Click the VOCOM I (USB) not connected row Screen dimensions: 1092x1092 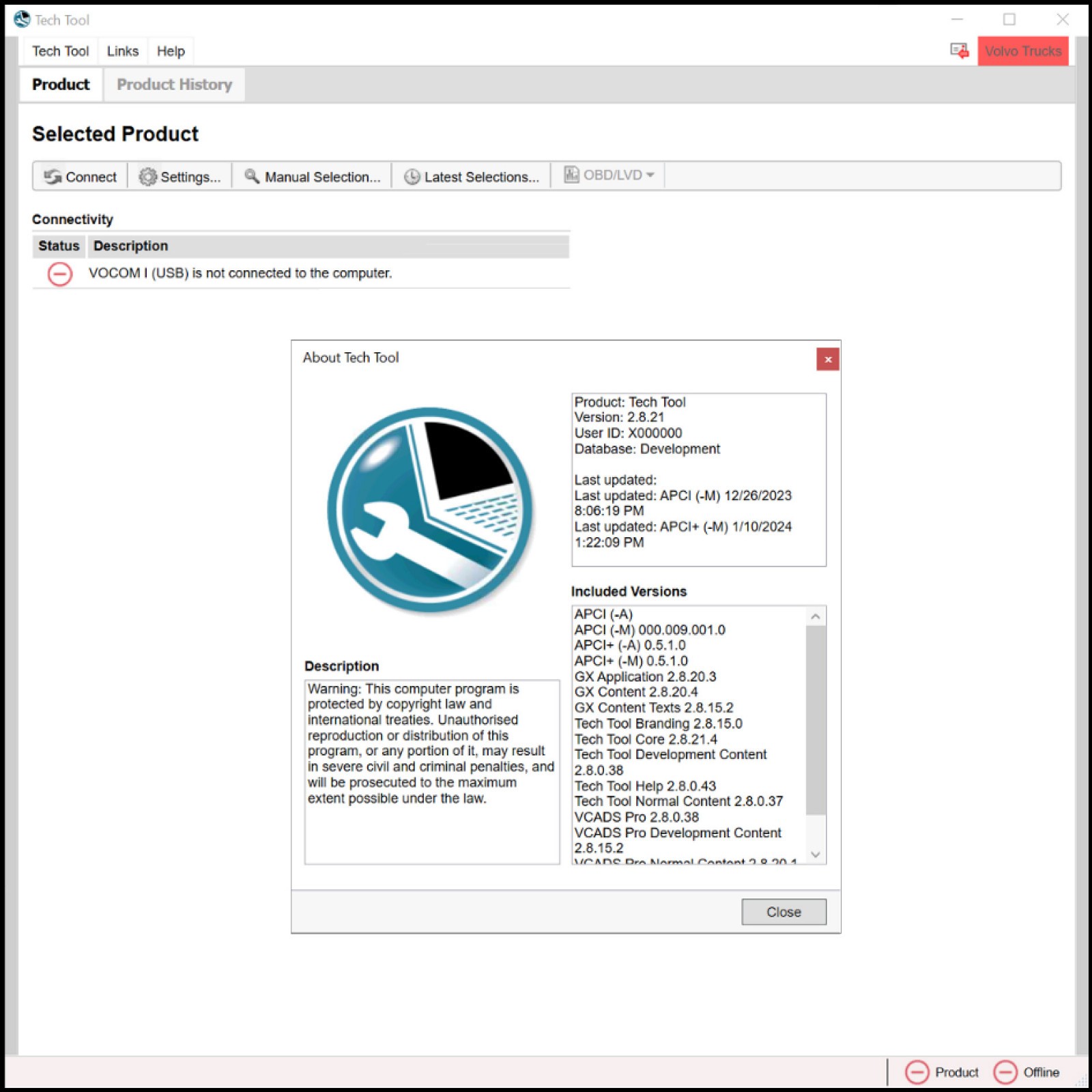point(301,273)
